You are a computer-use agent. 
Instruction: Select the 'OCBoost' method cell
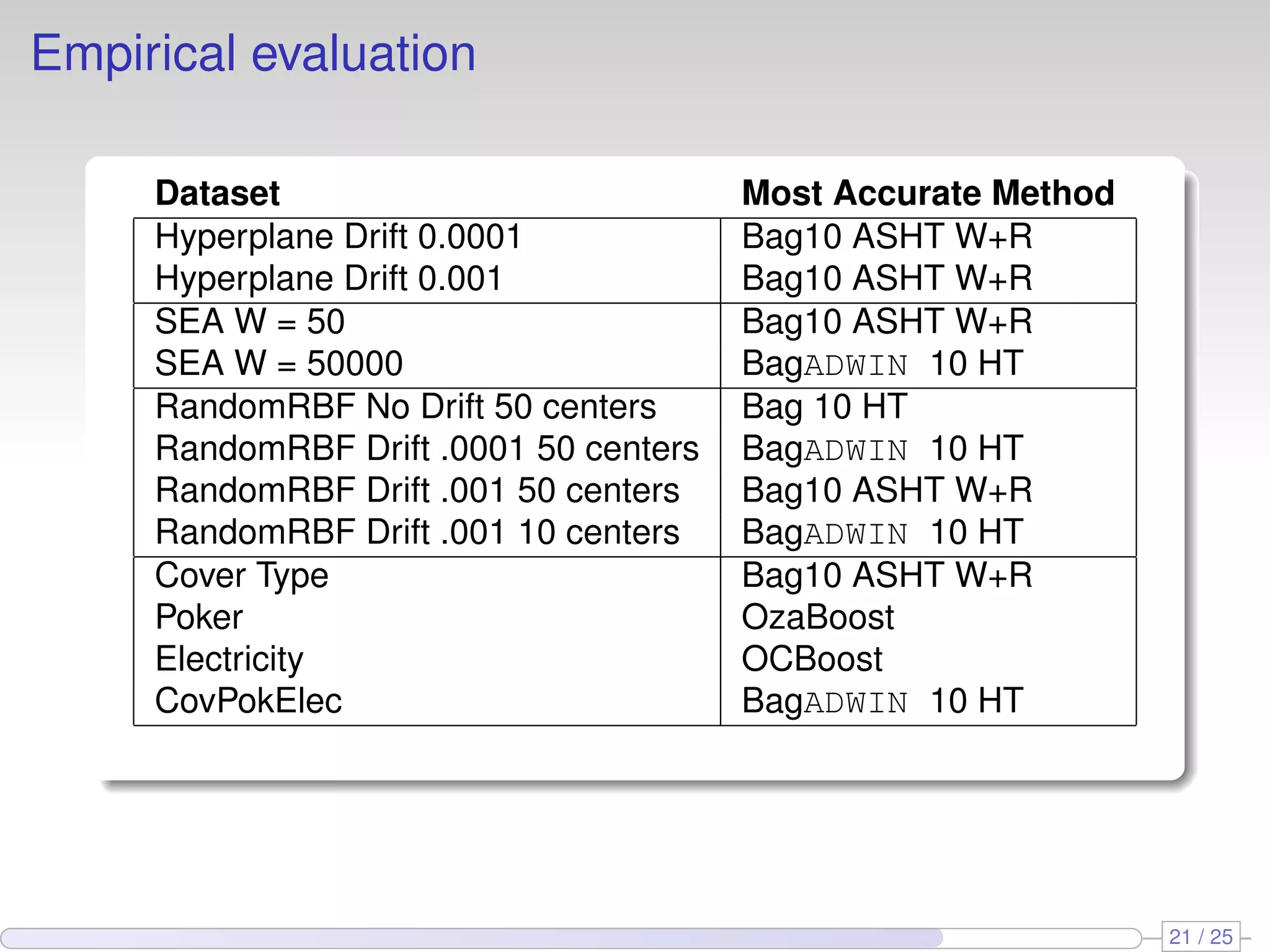(812, 659)
